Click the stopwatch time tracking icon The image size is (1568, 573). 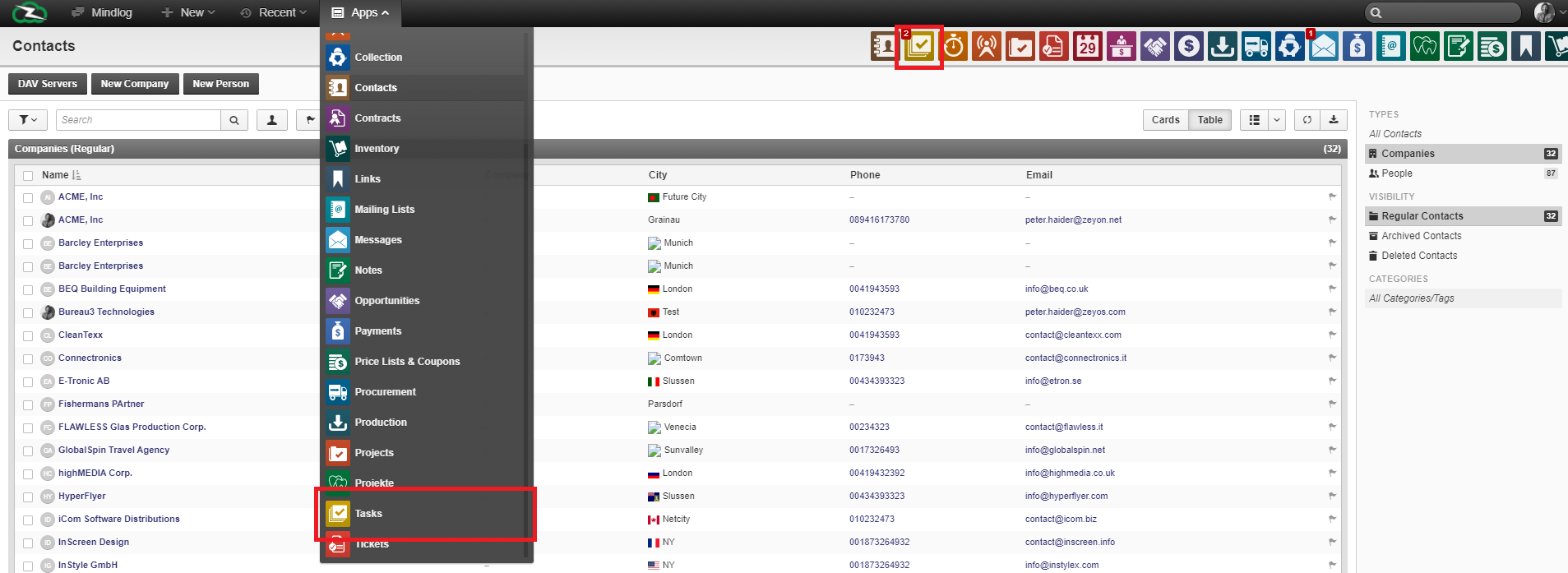click(x=954, y=47)
